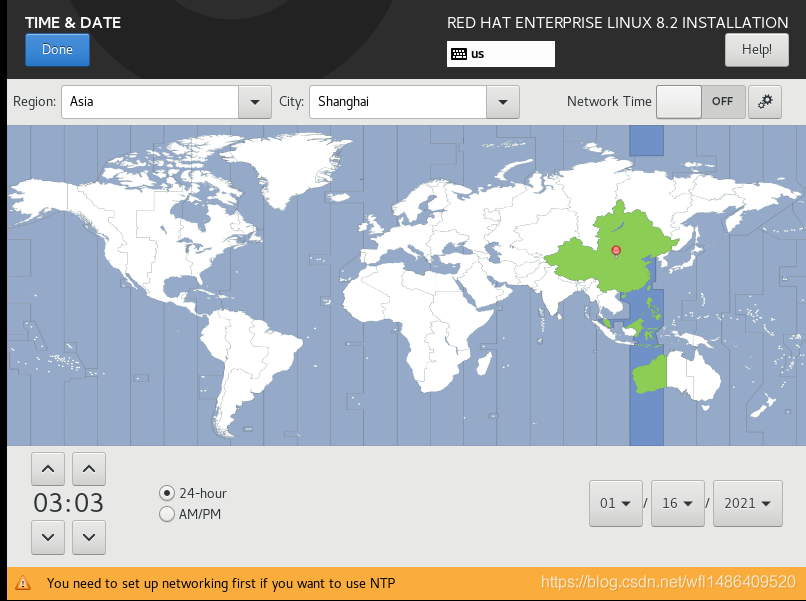Click Western Australia on the map

650,373
